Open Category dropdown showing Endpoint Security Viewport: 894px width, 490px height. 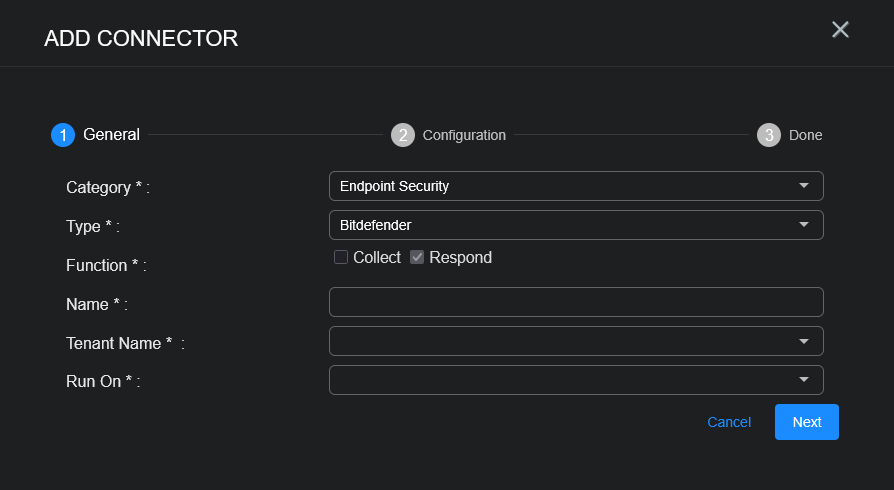(x=560, y=186)
